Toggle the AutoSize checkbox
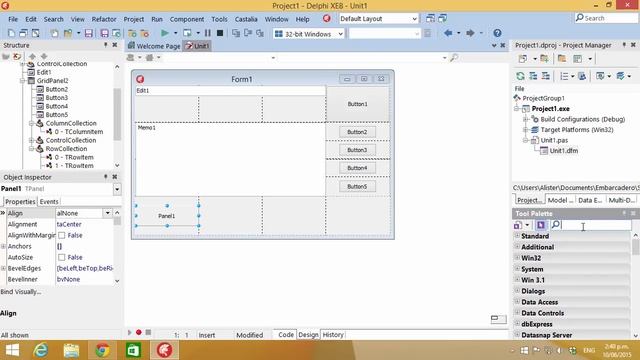 [x=62, y=258]
